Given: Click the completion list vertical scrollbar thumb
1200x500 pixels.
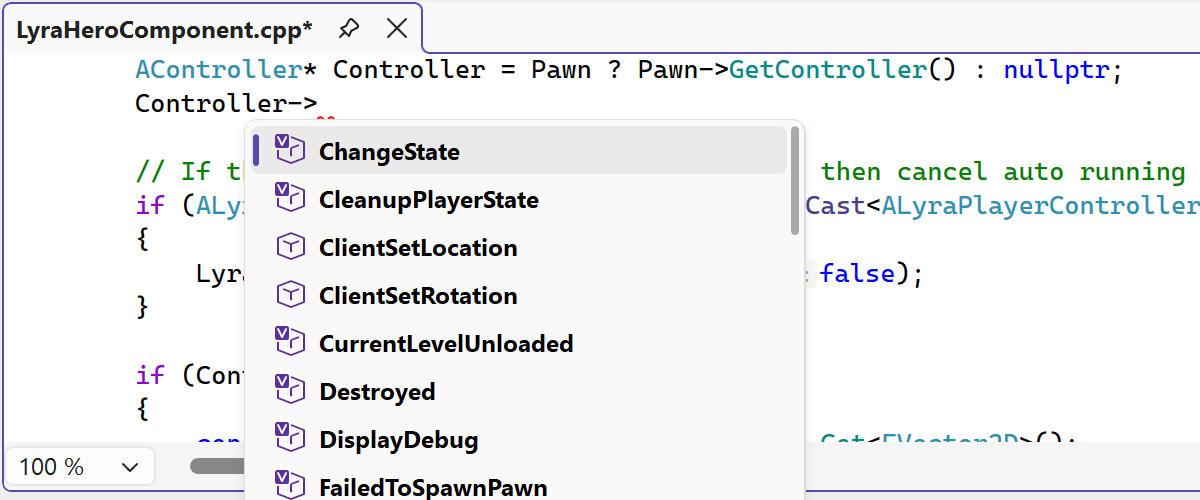Looking at the screenshot, I should pos(795,181).
